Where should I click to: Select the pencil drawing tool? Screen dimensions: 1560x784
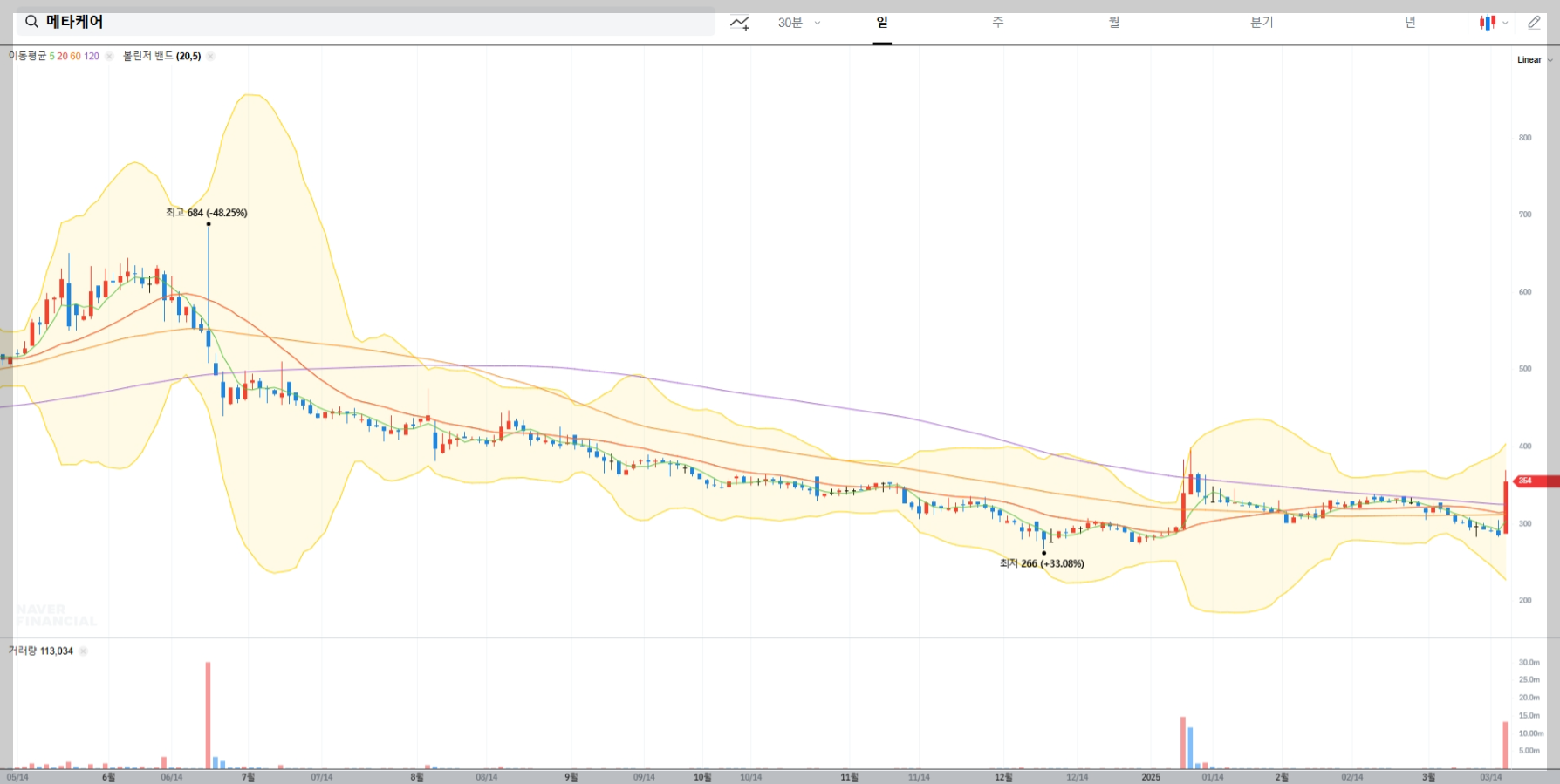tap(1534, 23)
